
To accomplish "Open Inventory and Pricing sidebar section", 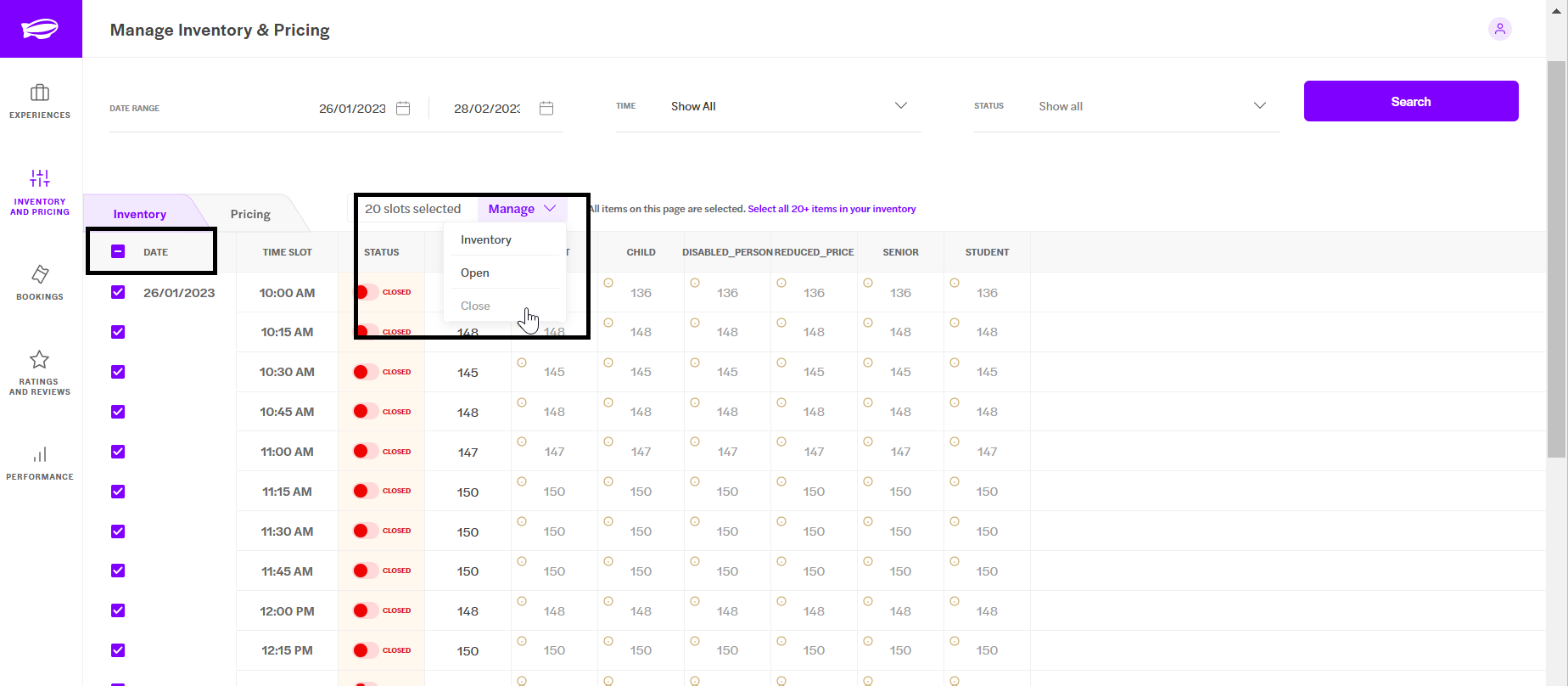I will point(40,192).
